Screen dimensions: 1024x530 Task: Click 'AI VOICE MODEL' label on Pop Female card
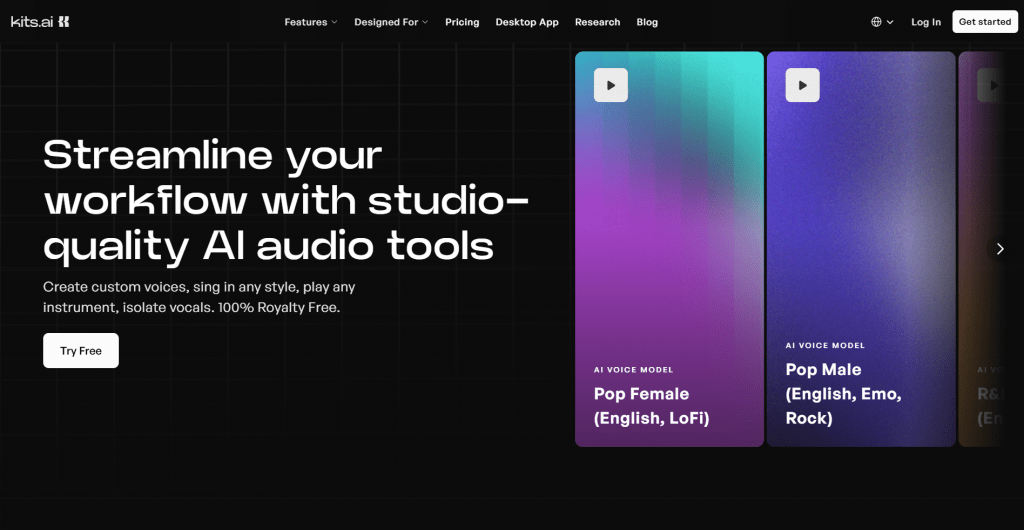coord(633,369)
